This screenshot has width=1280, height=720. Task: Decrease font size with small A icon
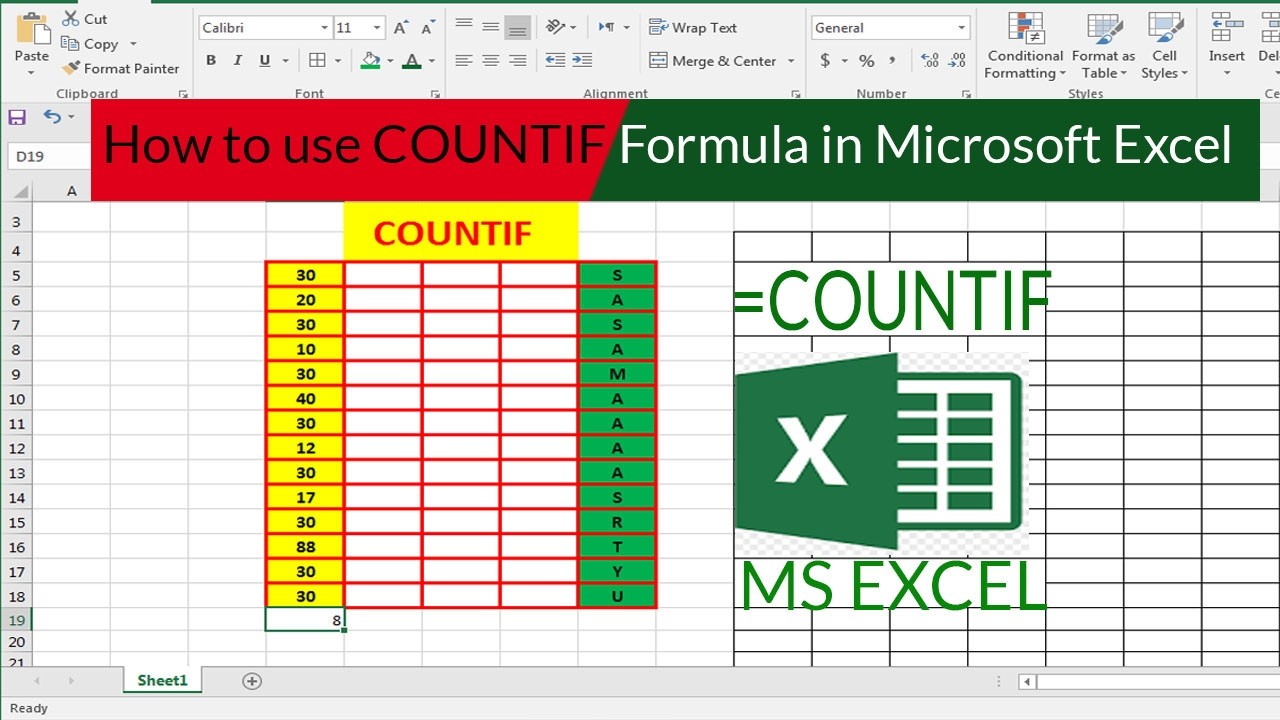[428, 28]
